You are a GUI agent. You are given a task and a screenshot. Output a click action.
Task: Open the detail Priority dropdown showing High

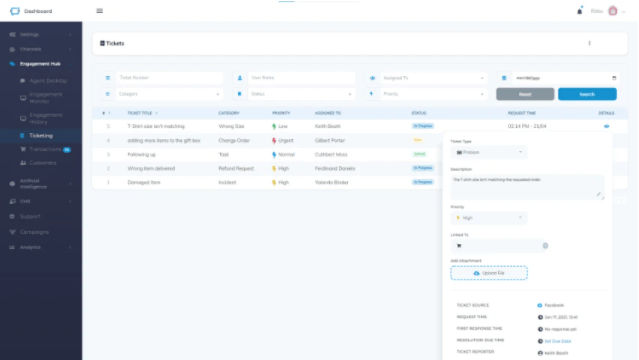click(489, 218)
